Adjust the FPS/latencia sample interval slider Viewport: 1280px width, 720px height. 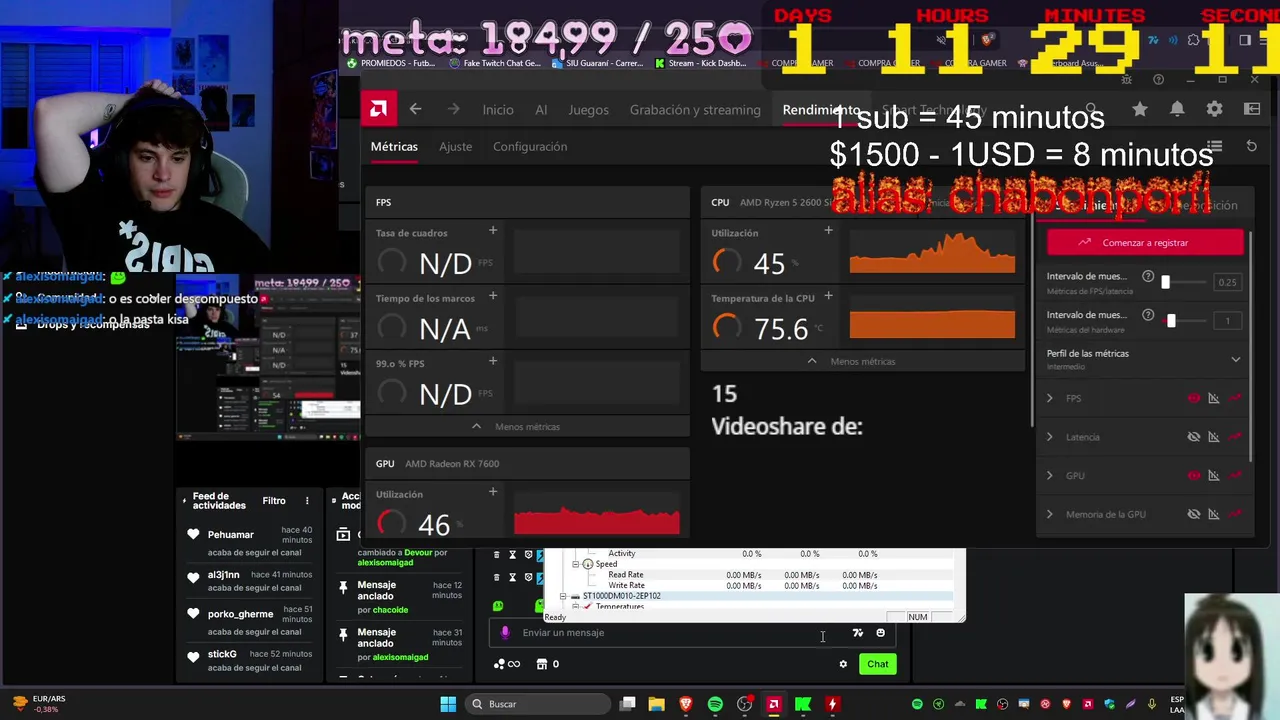tap(1165, 282)
